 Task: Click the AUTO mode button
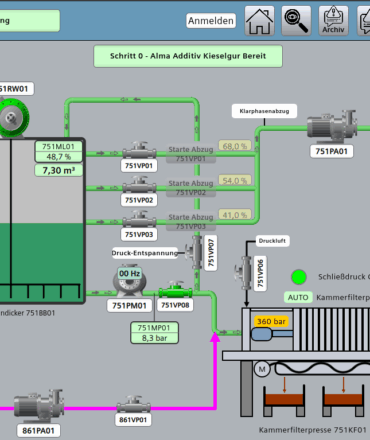coord(298,297)
